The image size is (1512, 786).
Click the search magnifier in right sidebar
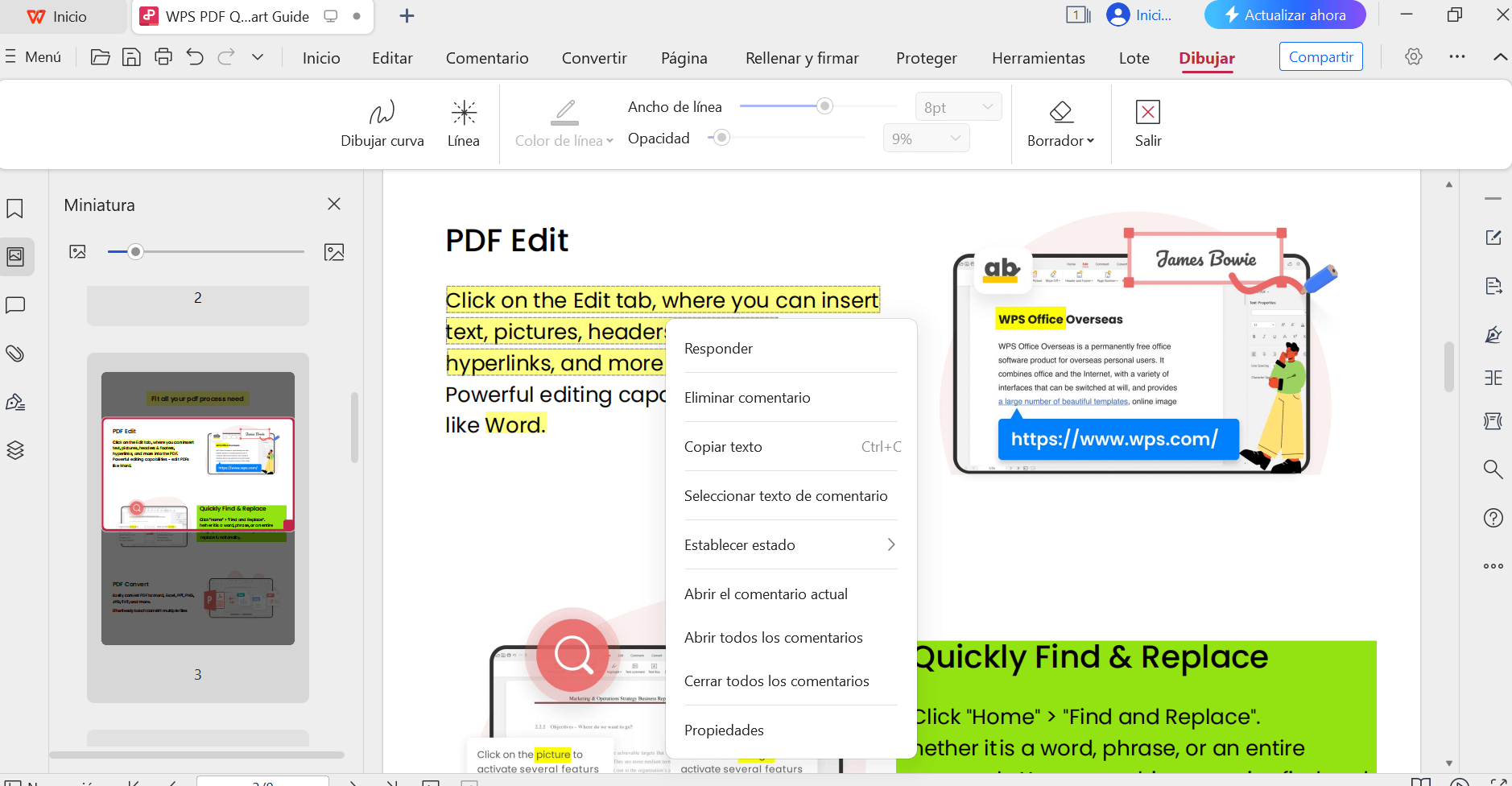(x=1493, y=470)
